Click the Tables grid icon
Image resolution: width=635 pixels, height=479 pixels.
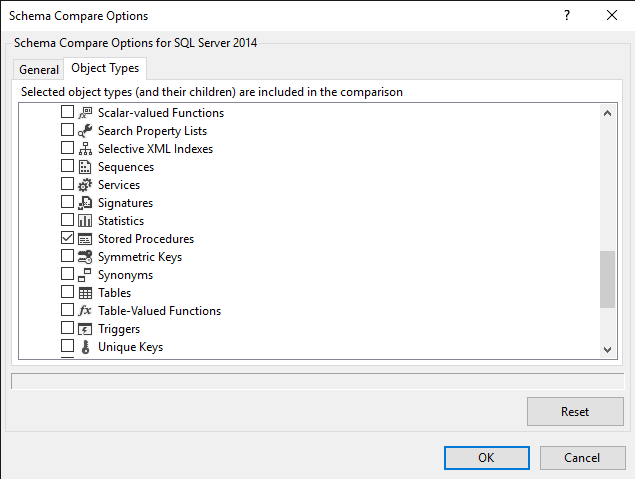pos(85,293)
